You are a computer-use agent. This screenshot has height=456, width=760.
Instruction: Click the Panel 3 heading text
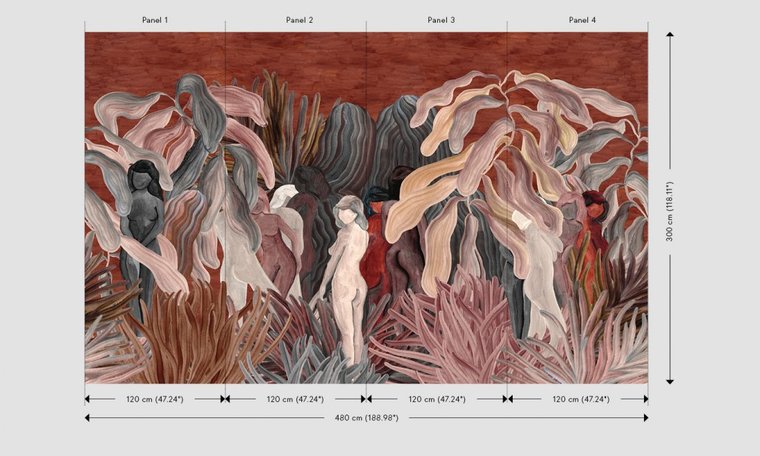[x=440, y=20]
